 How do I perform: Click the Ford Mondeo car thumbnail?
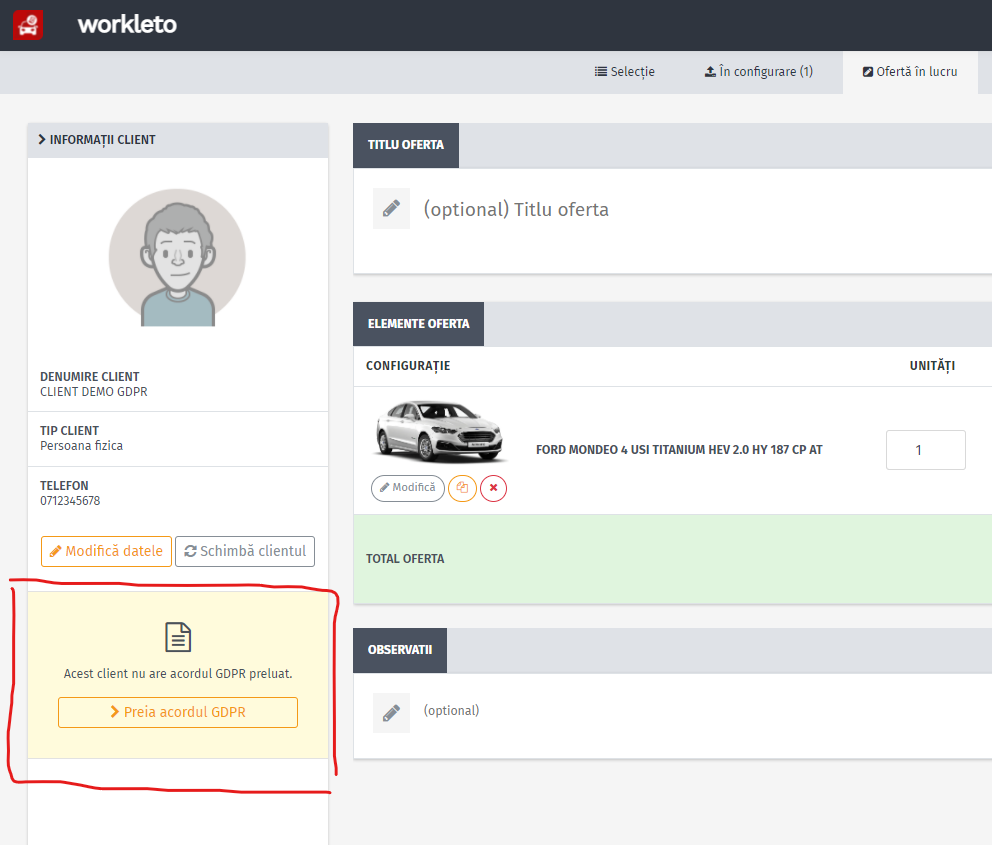click(x=440, y=431)
